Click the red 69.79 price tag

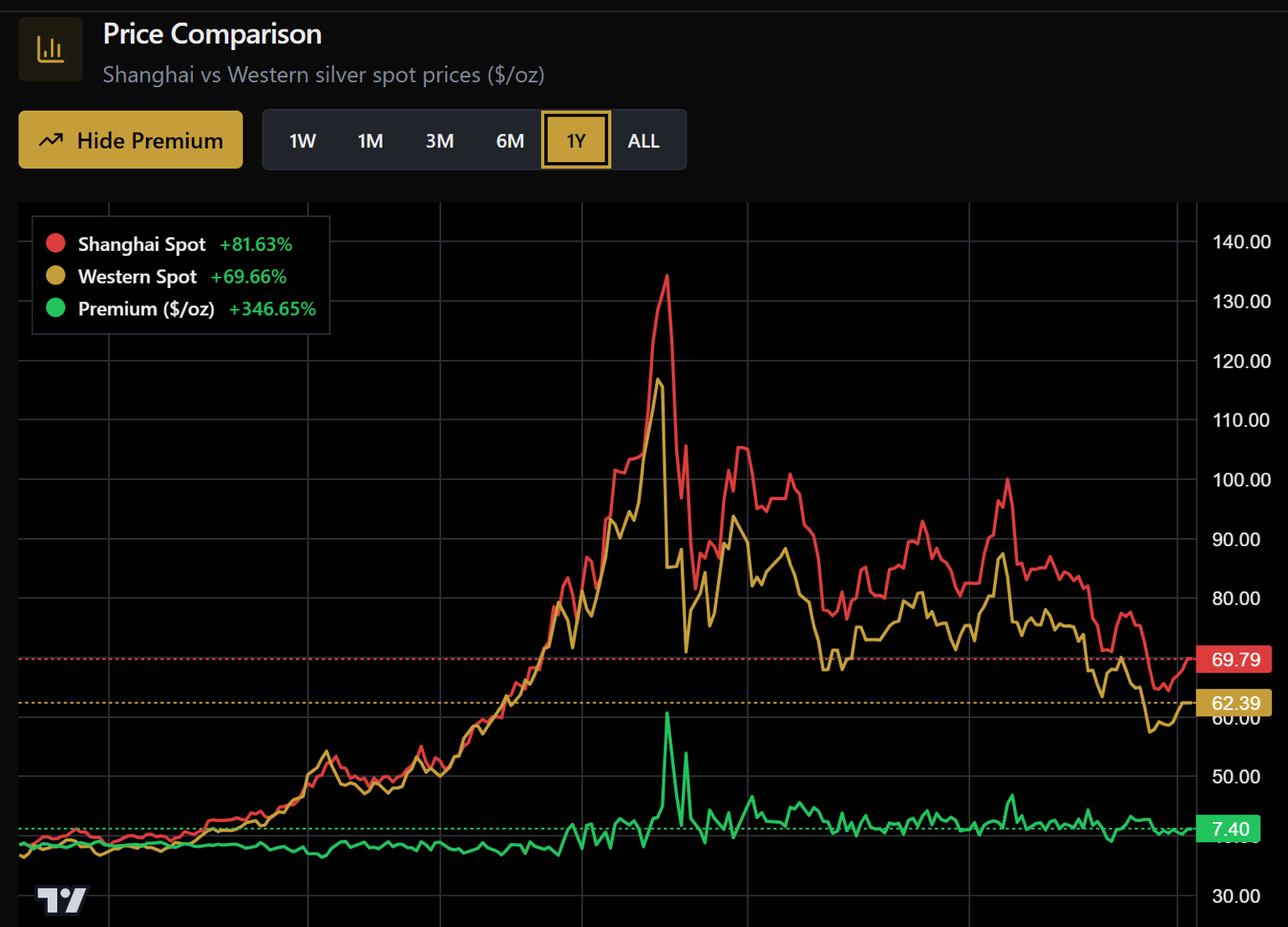[1234, 659]
